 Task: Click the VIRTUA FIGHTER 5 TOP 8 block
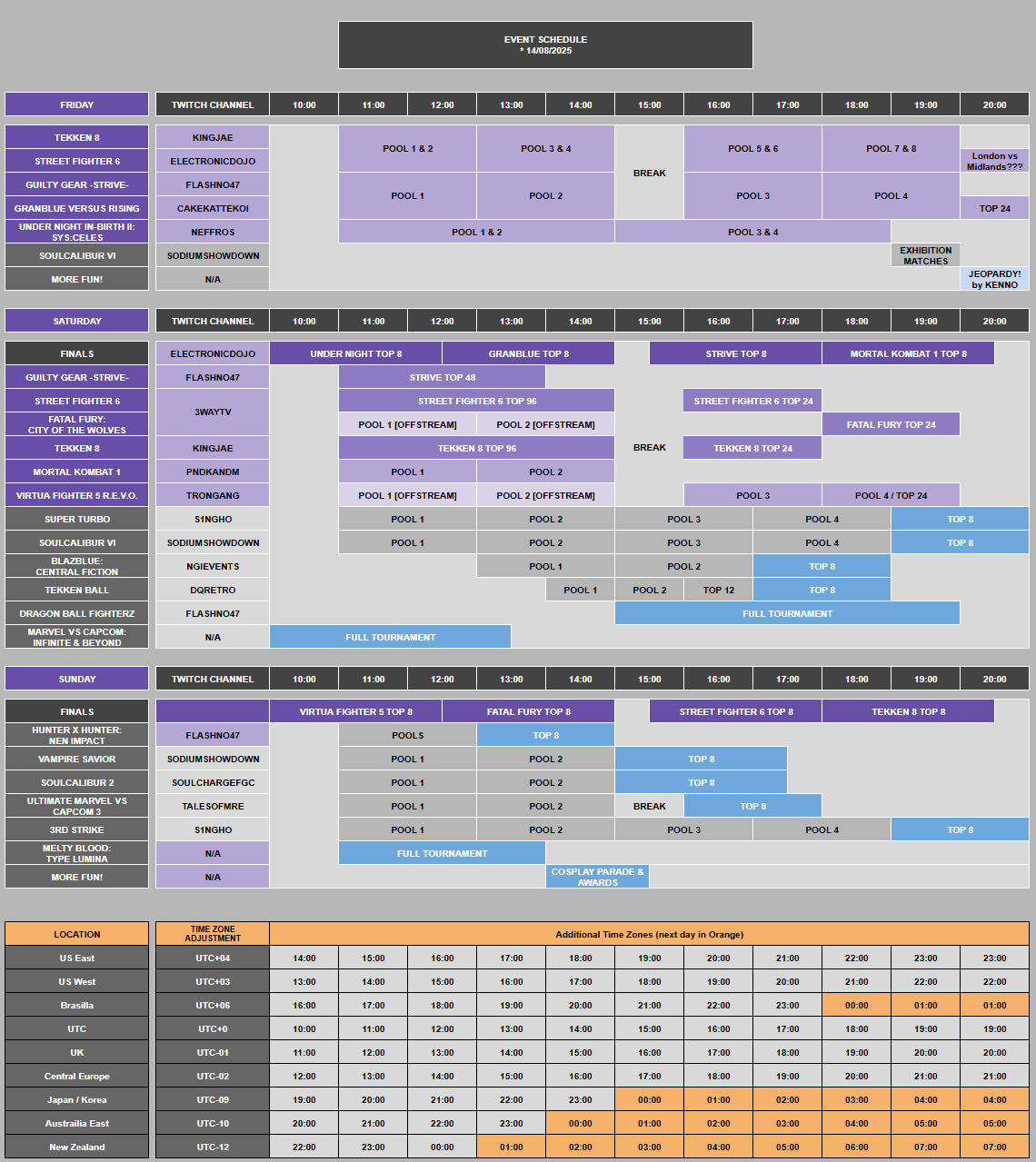pos(355,711)
